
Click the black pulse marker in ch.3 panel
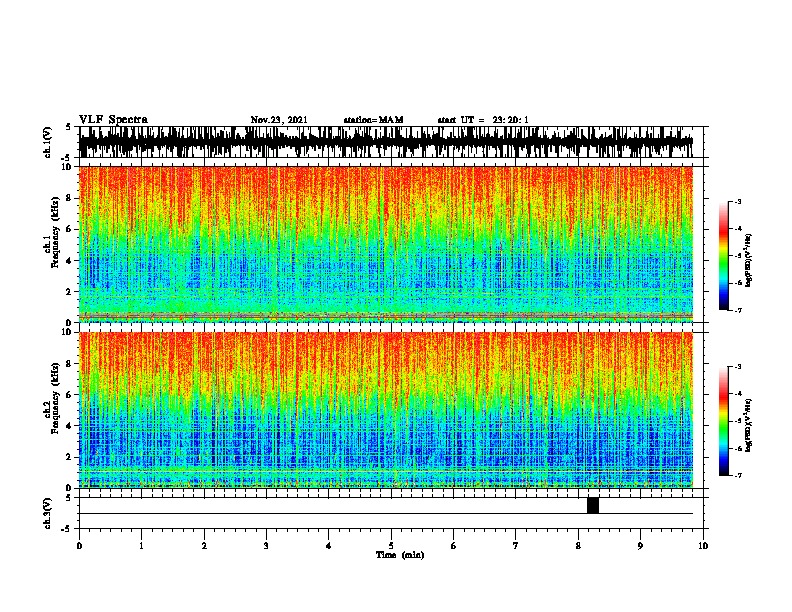click(x=592, y=505)
